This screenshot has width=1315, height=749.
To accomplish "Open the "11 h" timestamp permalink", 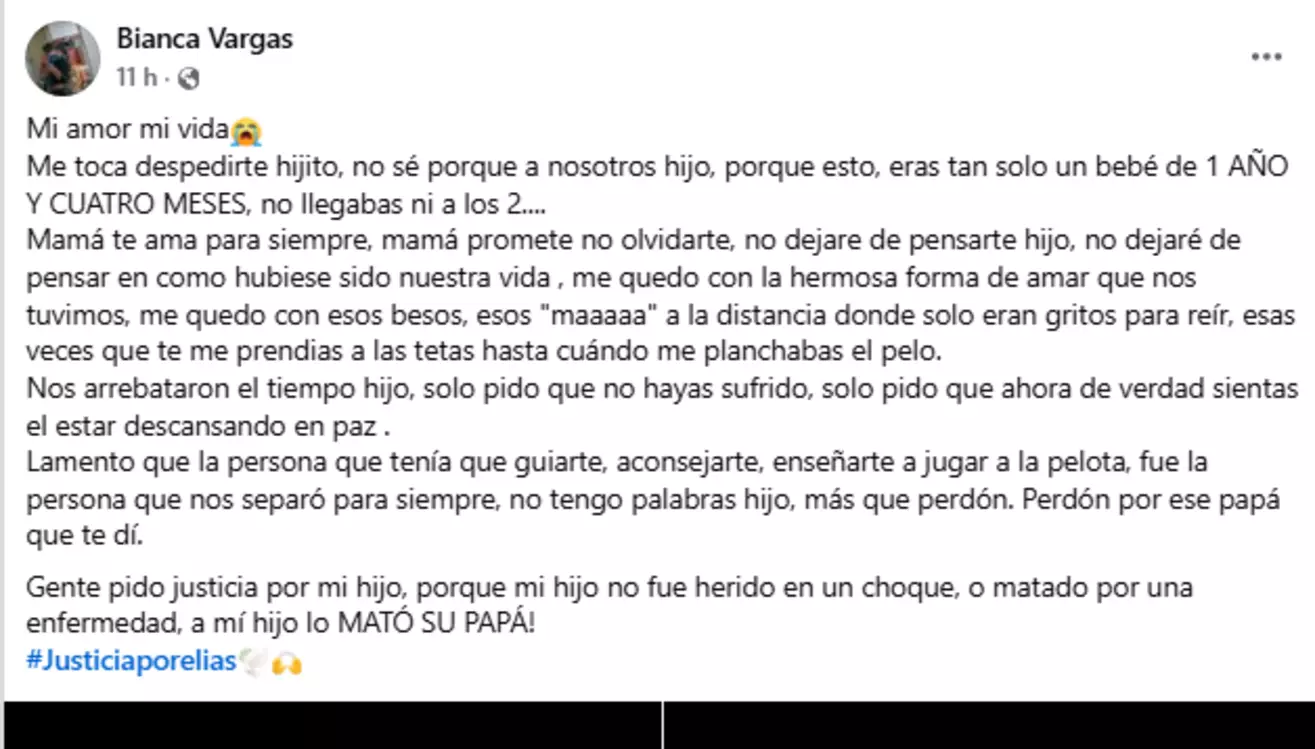I will (136, 76).
